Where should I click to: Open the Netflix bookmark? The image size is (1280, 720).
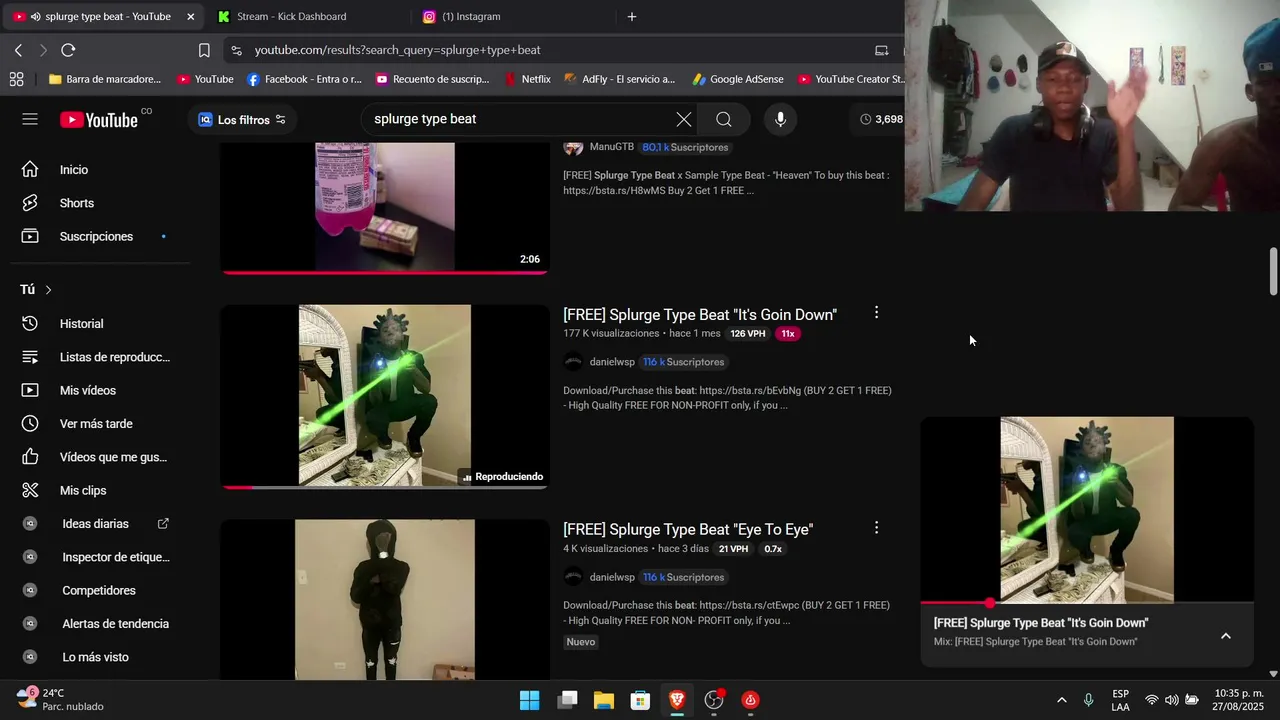(x=528, y=79)
